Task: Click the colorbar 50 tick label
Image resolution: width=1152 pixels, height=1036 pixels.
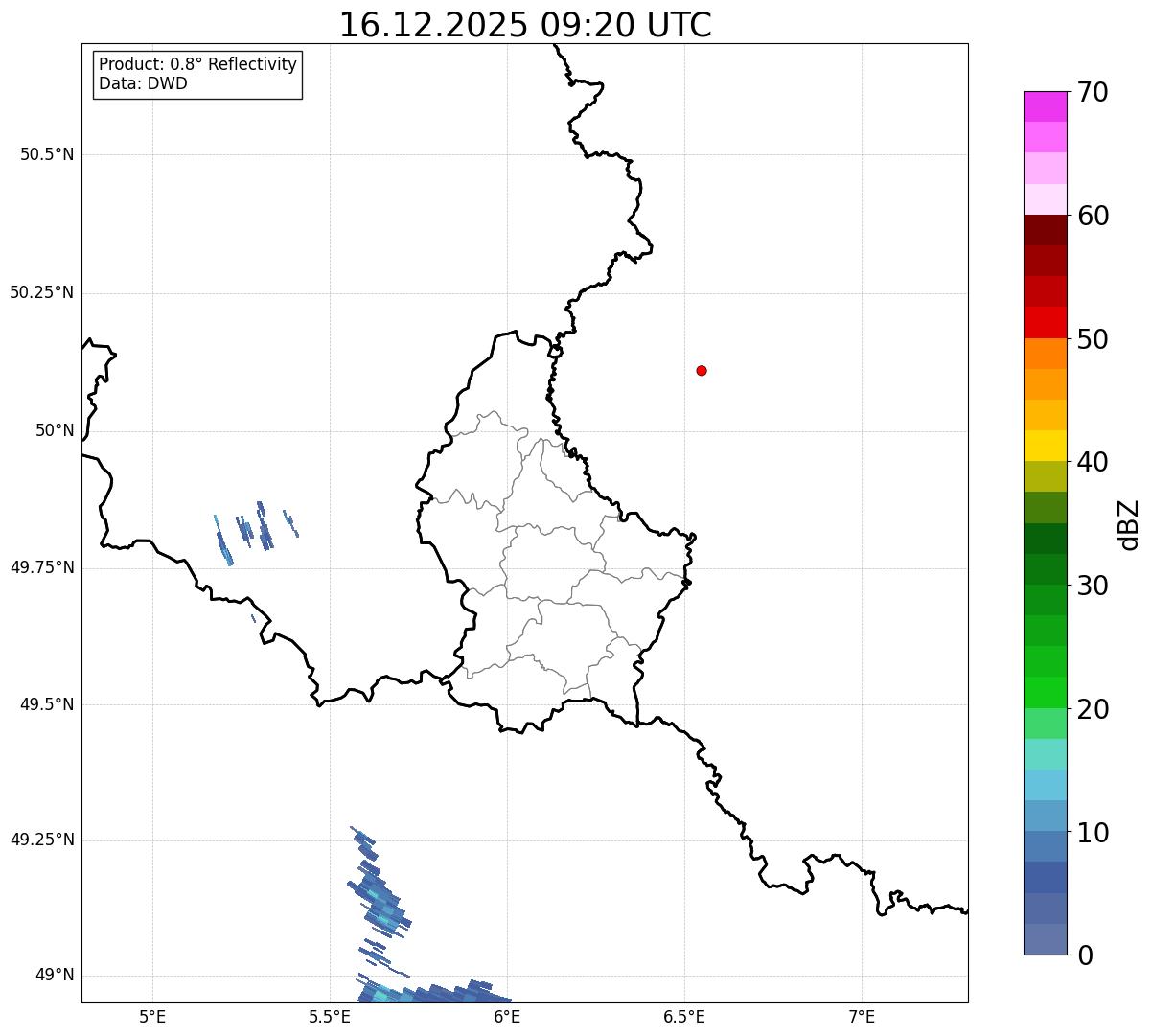Action: coord(1093,339)
